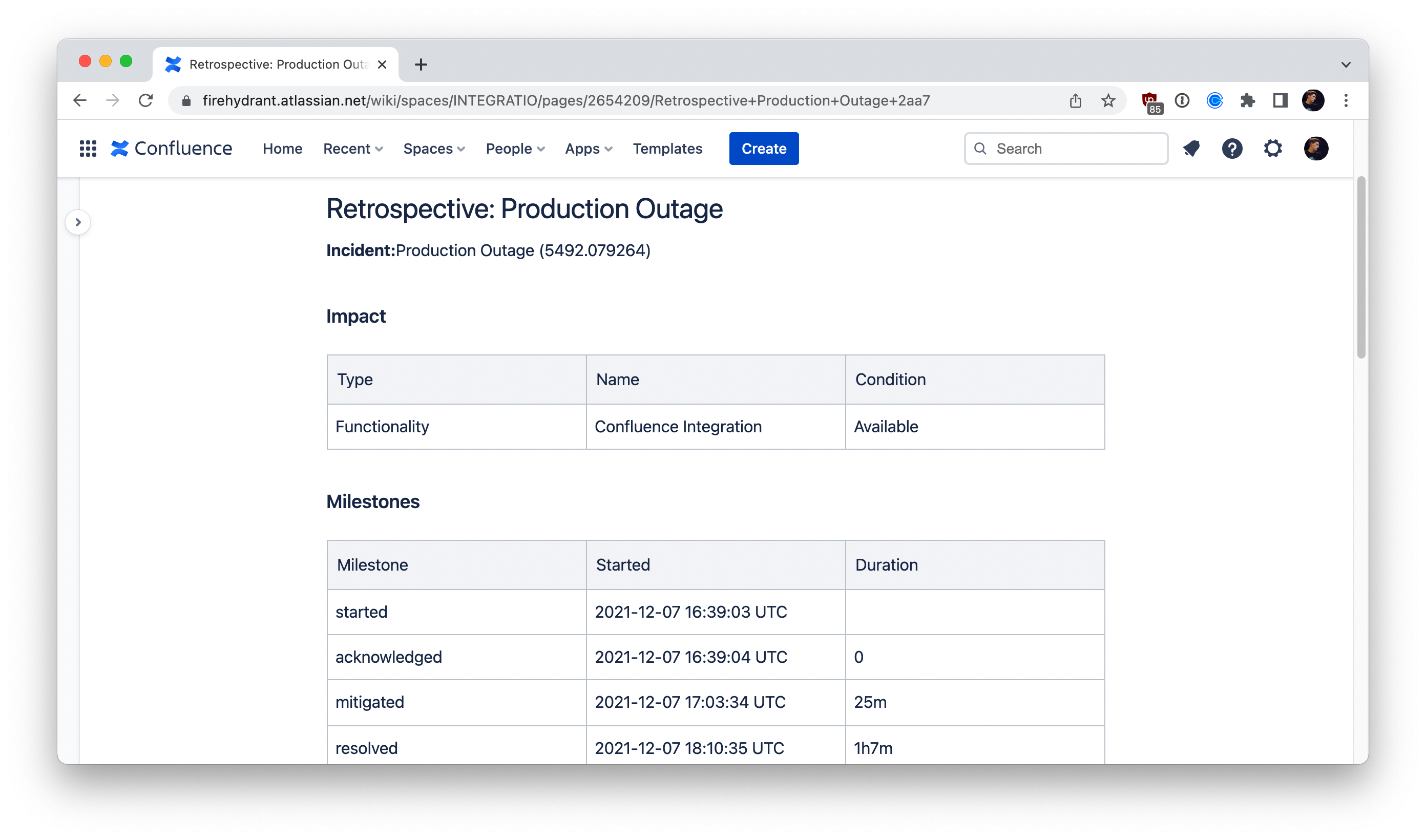Open the browser extensions puzzle icon
Screen dimensions: 1426x840
[1247, 101]
